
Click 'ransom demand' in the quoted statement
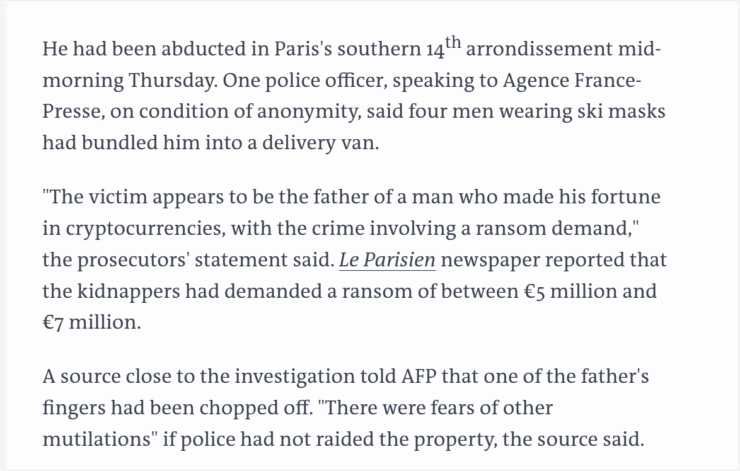click(553, 228)
